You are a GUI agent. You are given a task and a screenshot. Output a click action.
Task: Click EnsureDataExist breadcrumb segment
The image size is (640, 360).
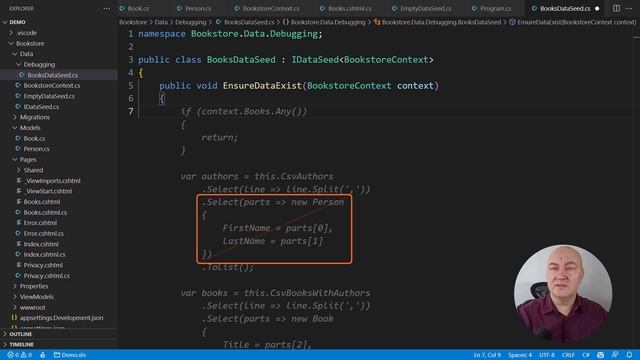click(x=576, y=22)
